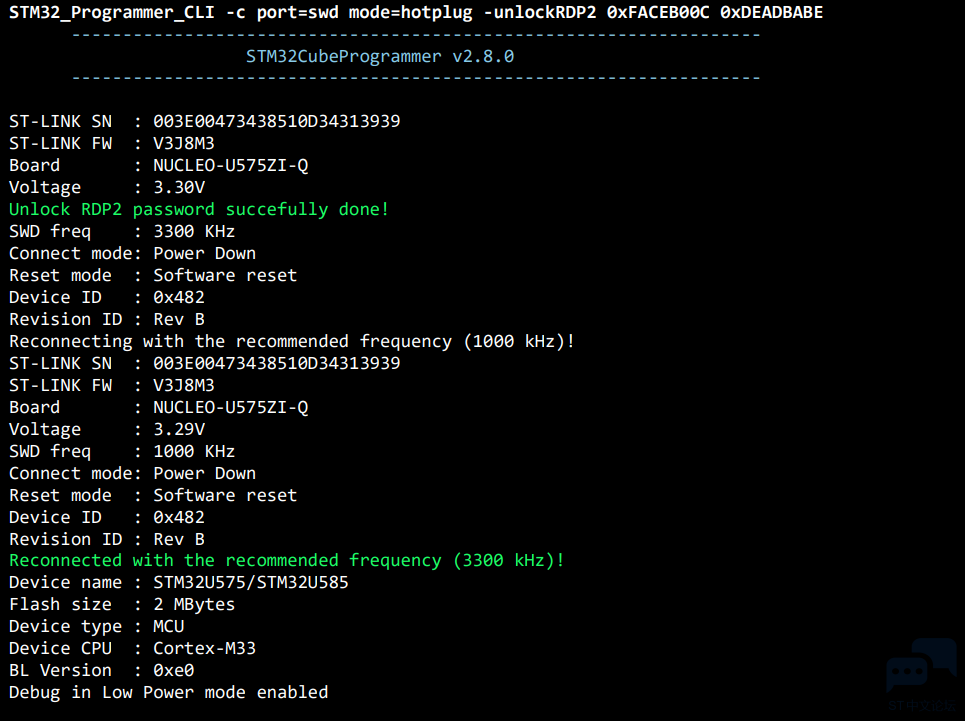Click the STM32_Programmer_CLI command line
Screen dimensions: 965x721
(x=416, y=13)
